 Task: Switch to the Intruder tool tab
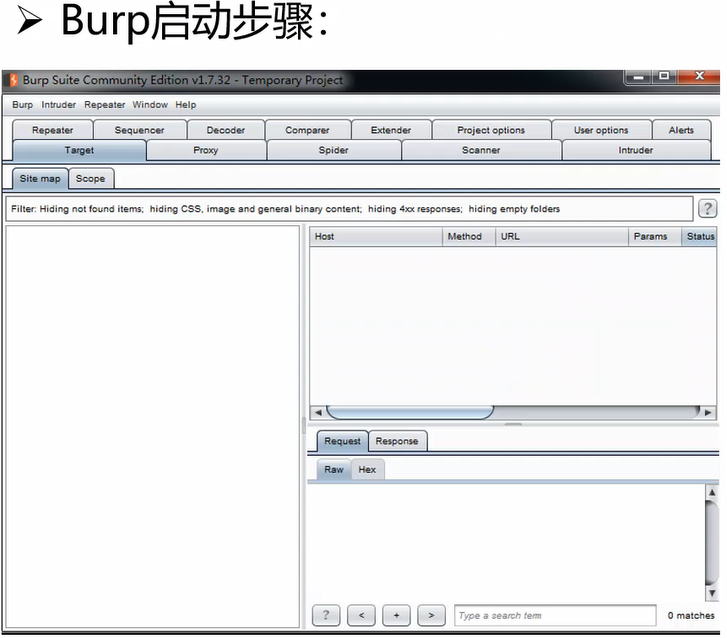pos(635,150)
